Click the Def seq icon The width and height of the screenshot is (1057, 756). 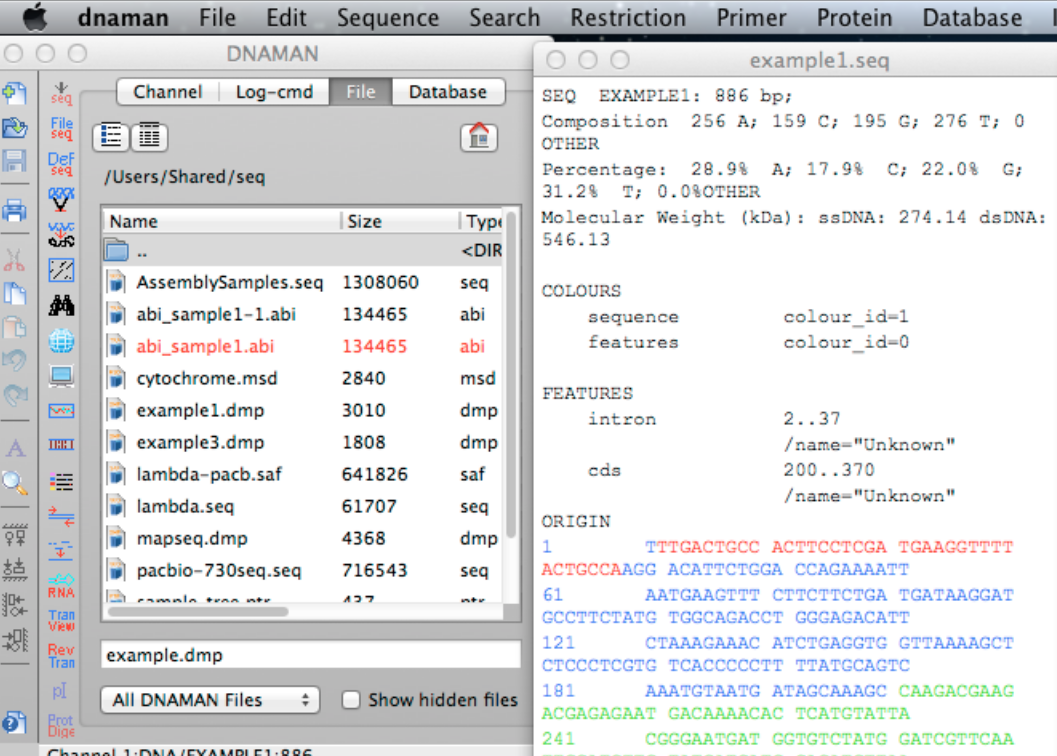(x=61, y=163)
